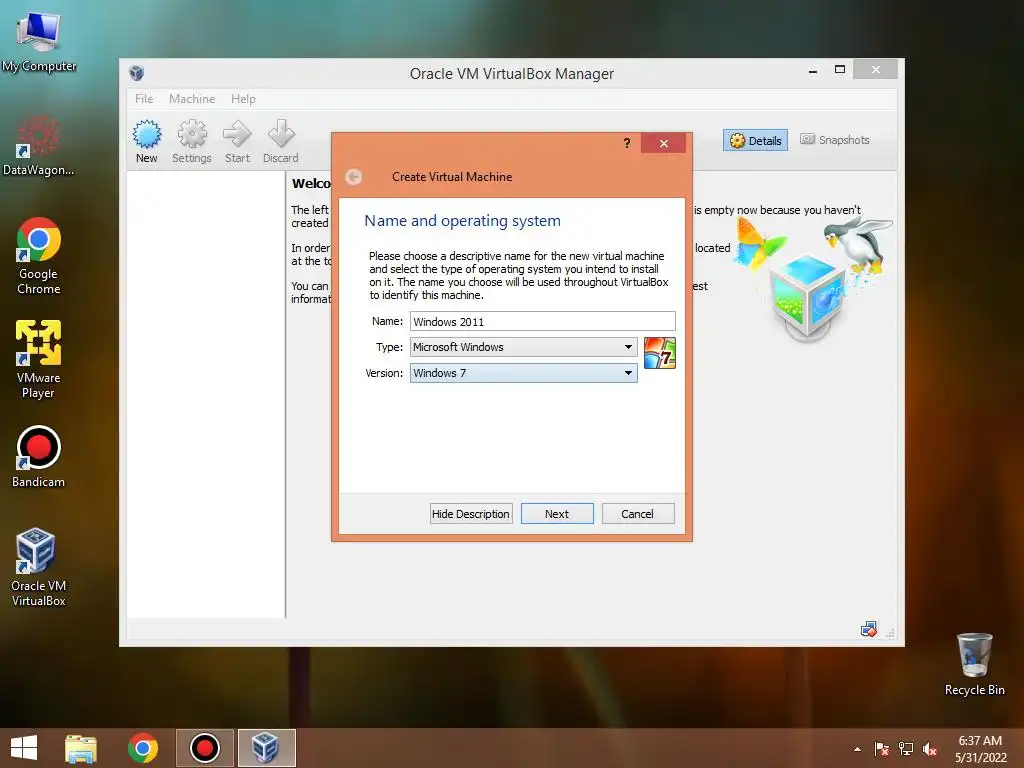This screenshot has width=1024, height=768.
Task: Click the VirtualBox cube icon in the title bar
Action: 136,73
